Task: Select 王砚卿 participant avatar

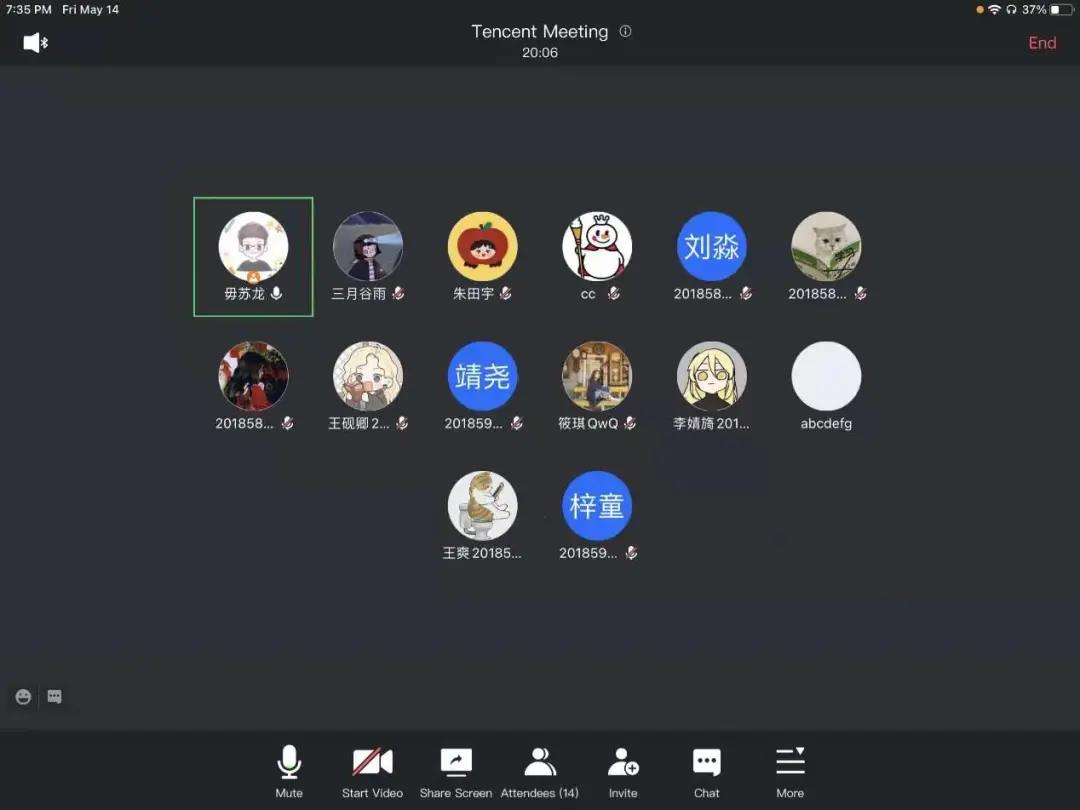Action: (x=368, y=376)
